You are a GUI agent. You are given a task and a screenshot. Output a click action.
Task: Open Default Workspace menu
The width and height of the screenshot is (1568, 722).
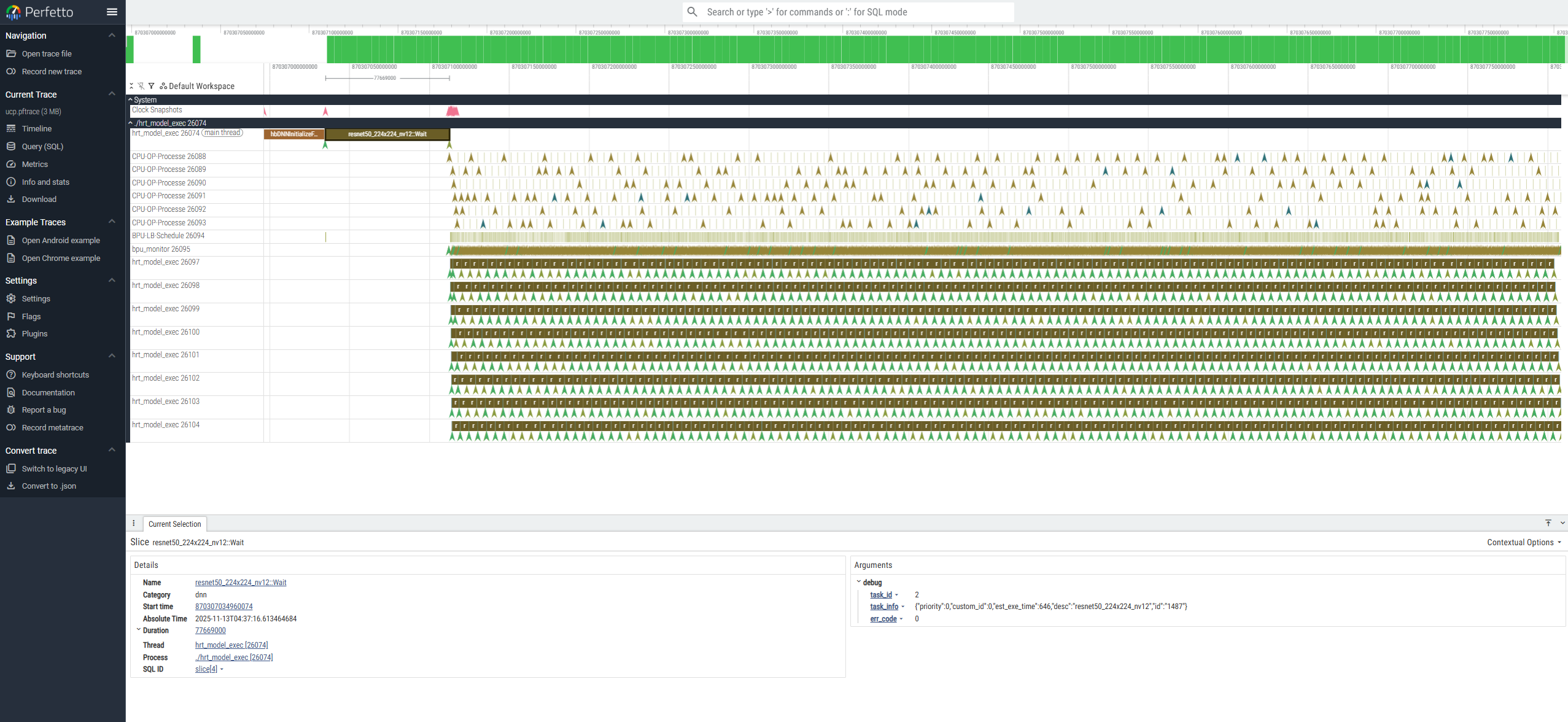point(197,86)
